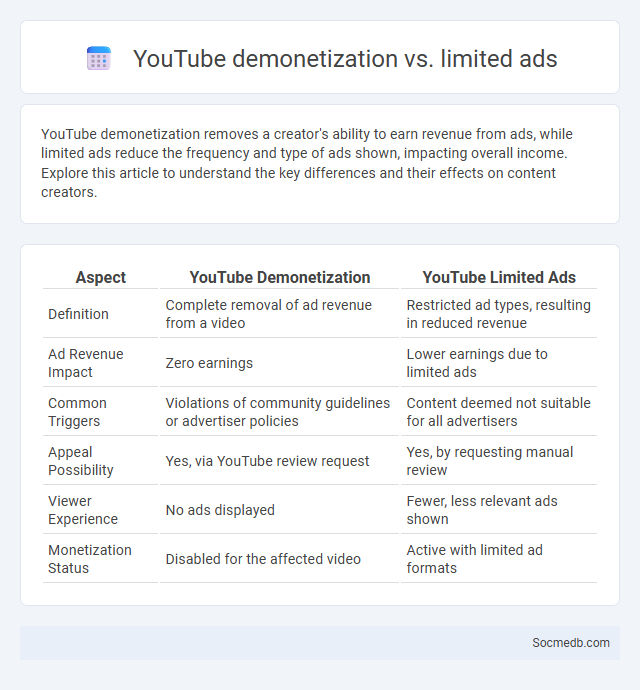640x690 pixels.
Task: Click 'Violations of community guidelines or advertiser policies'
Action: [278, 412]
